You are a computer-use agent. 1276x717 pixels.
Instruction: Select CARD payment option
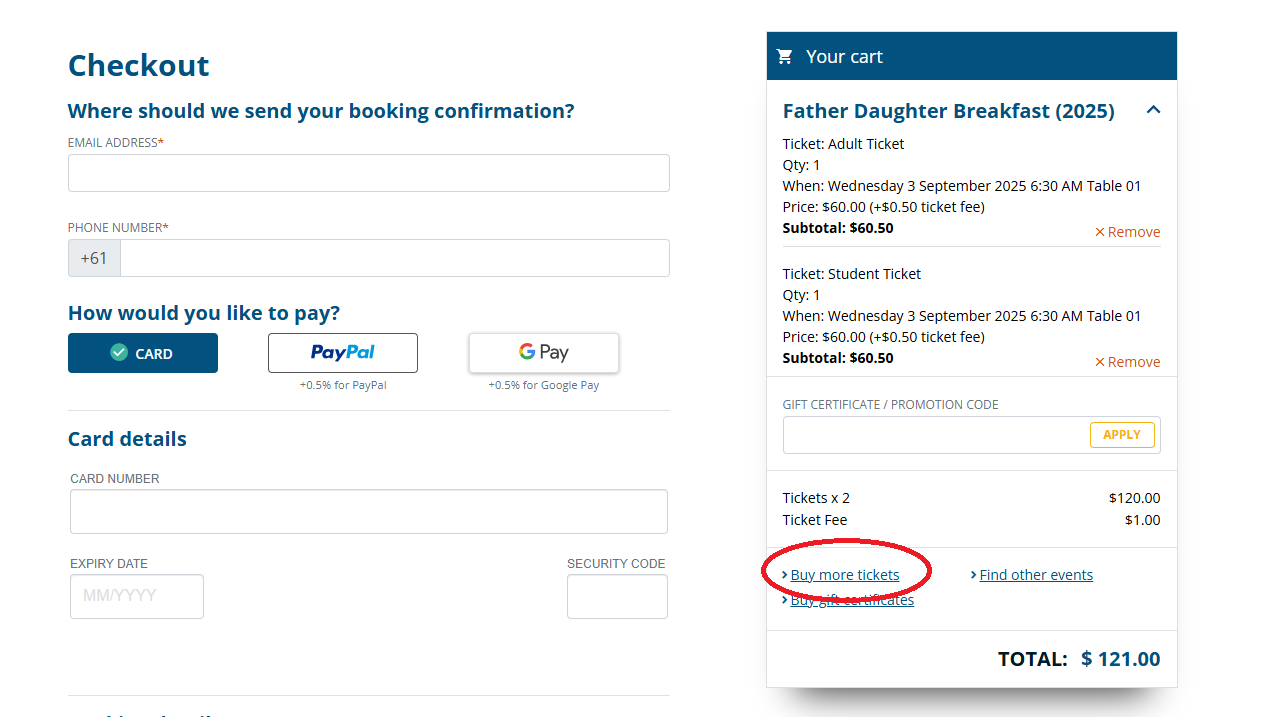click(x=143, y=353)
